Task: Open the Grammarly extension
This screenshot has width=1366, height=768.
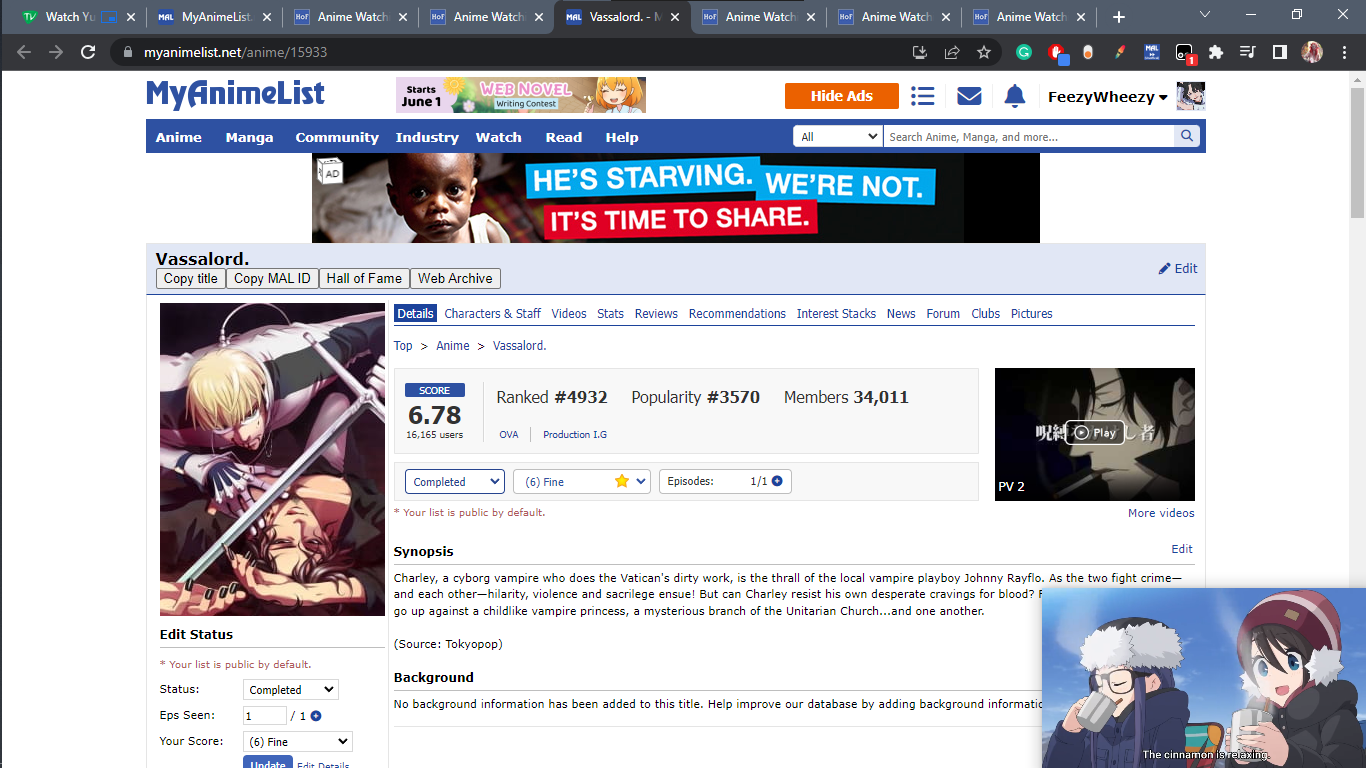Action: click(1024, 52)
